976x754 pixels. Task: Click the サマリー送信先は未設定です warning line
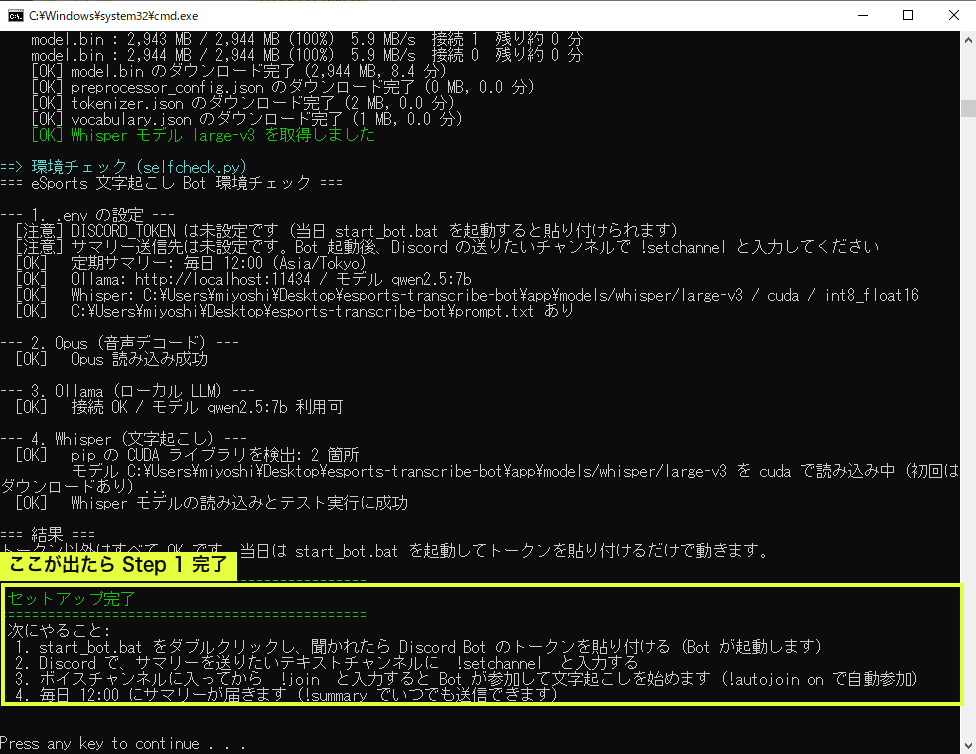pos(448,247)
